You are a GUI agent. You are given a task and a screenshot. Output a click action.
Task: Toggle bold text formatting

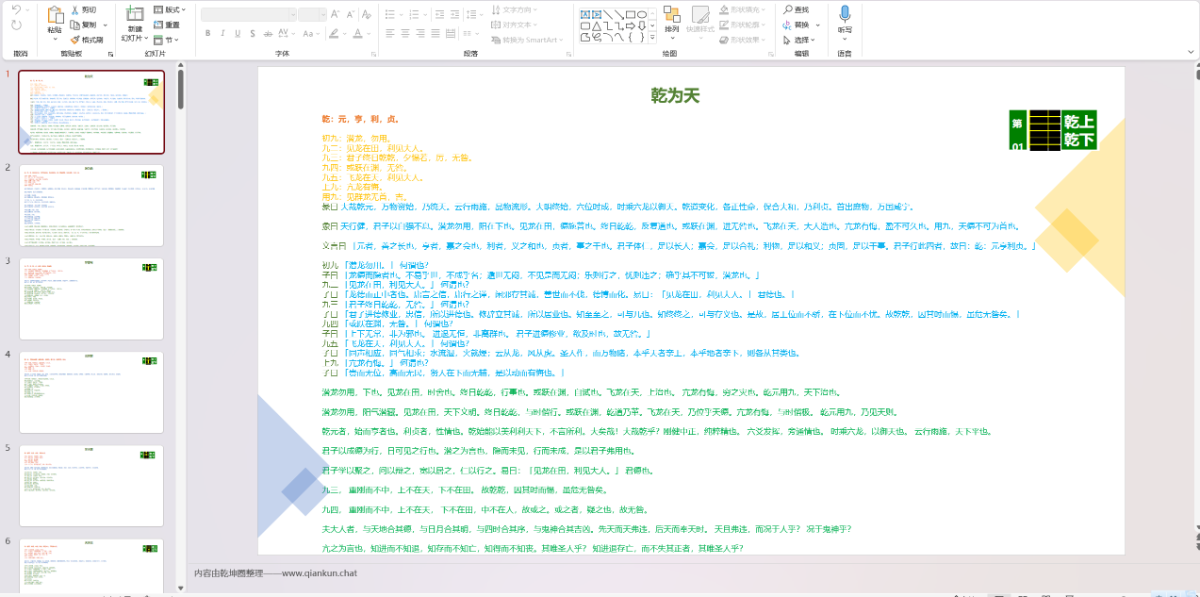(x=208, y=33)
